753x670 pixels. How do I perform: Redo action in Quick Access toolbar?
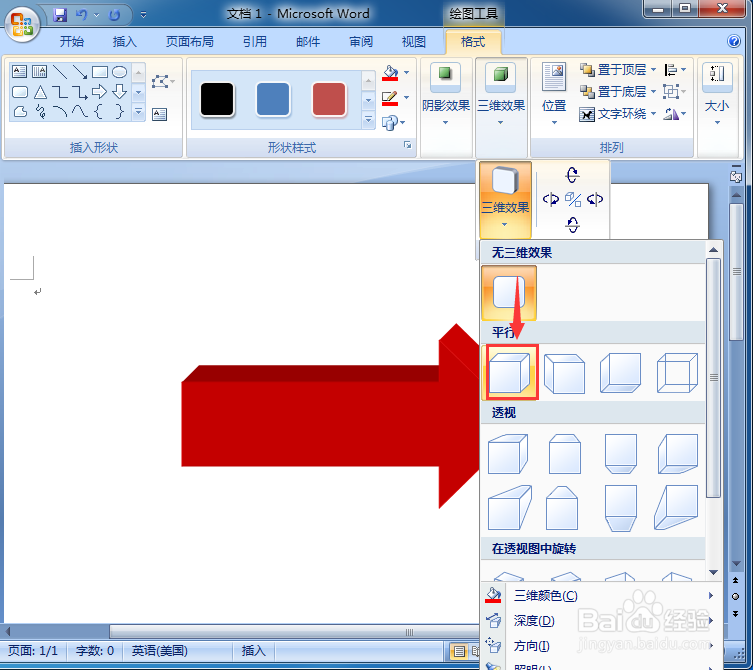114,15
